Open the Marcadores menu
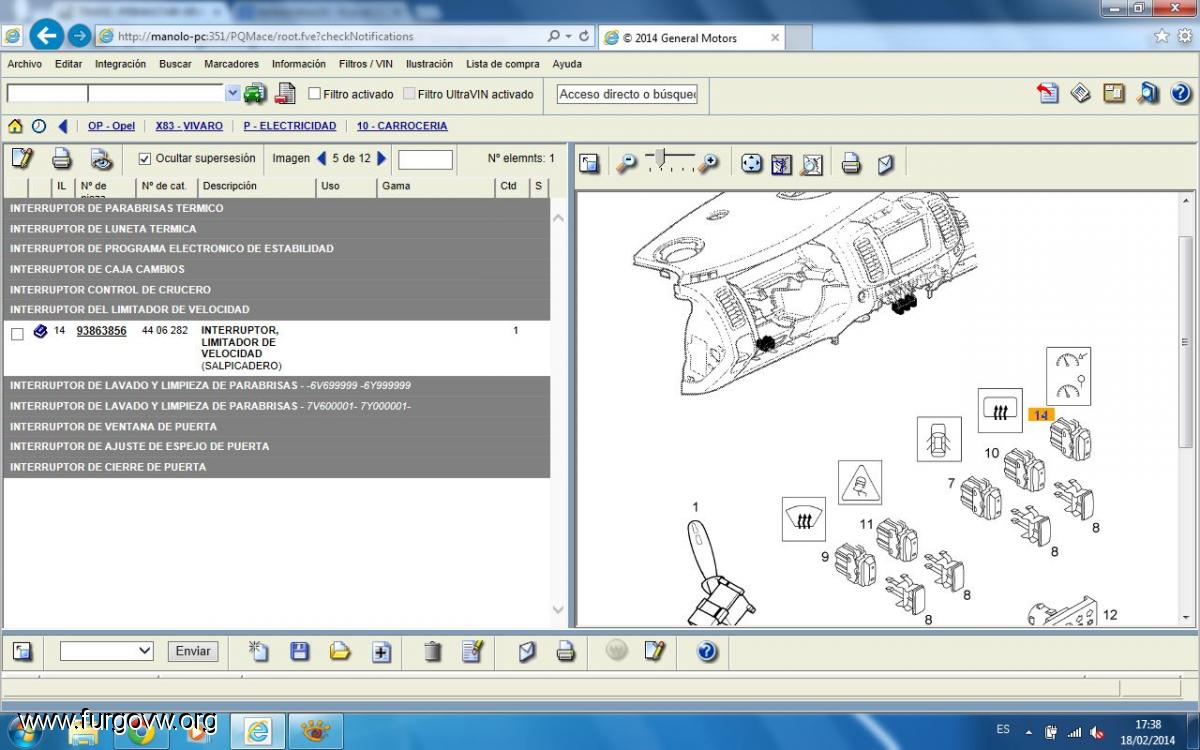The height and width of the screenshot is (750, 1200). (x=231, y=64)
